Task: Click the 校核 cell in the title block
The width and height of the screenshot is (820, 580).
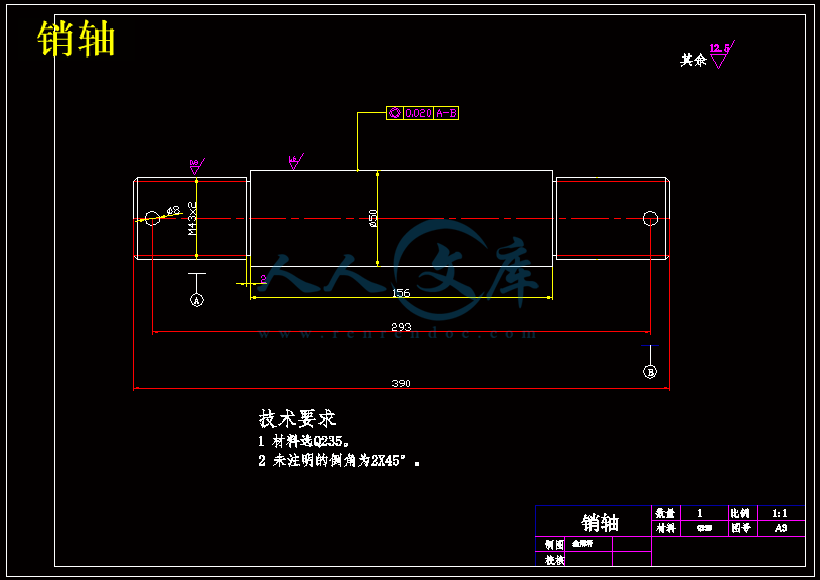Action: coord(551,560)
